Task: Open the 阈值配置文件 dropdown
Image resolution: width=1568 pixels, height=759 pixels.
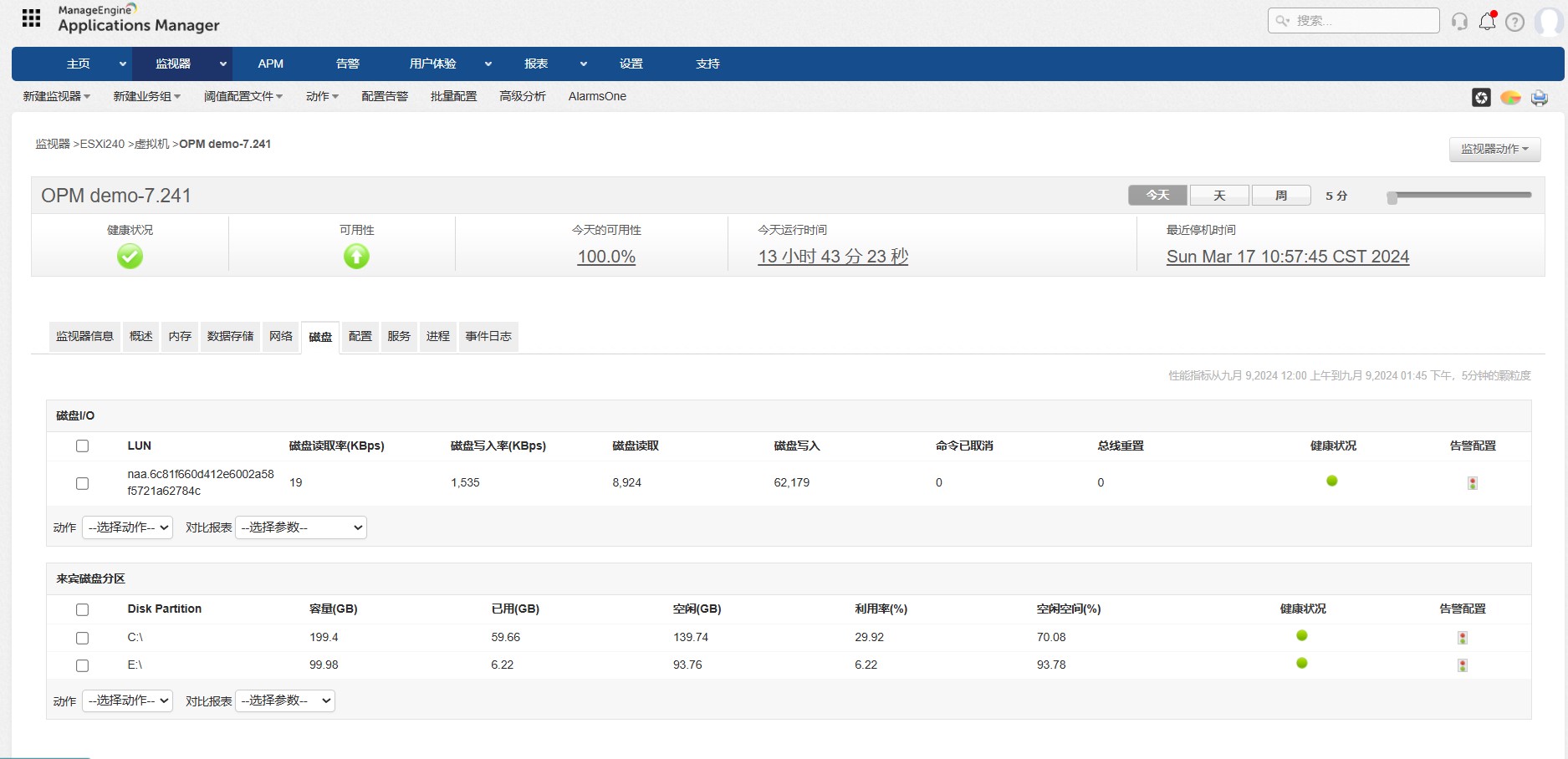Action: point(243,96)
